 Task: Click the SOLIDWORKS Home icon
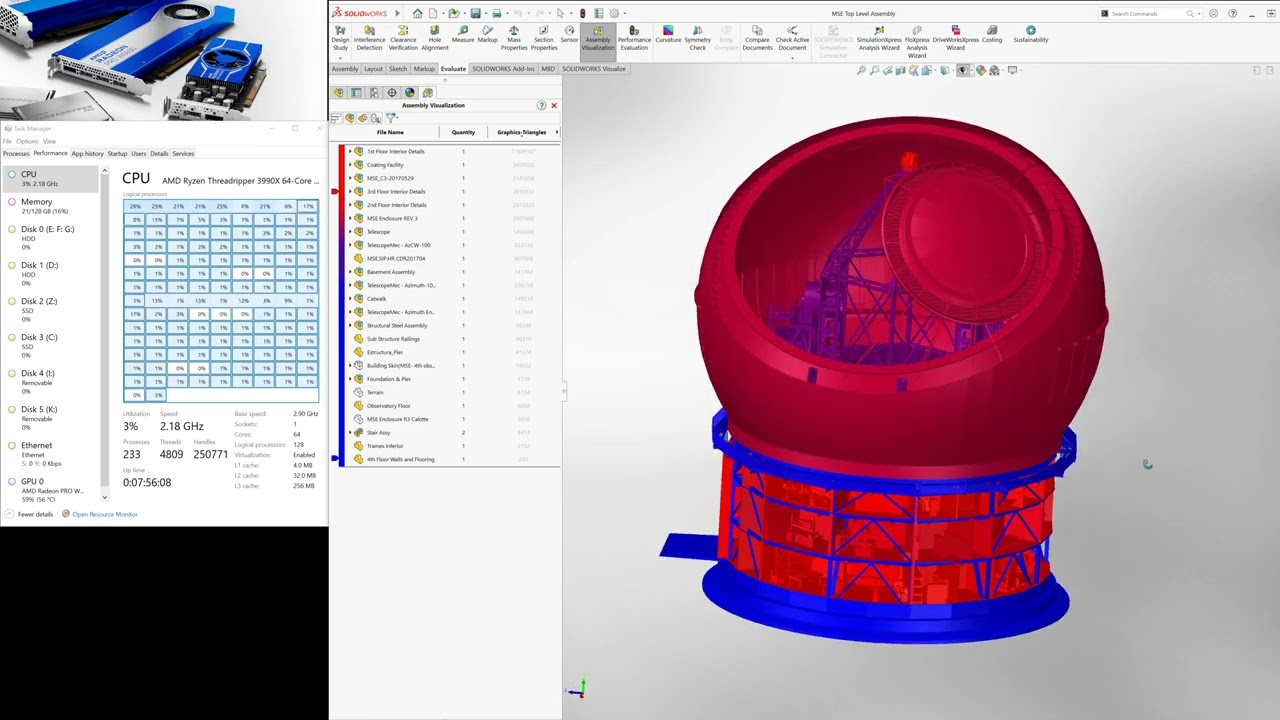417,13
